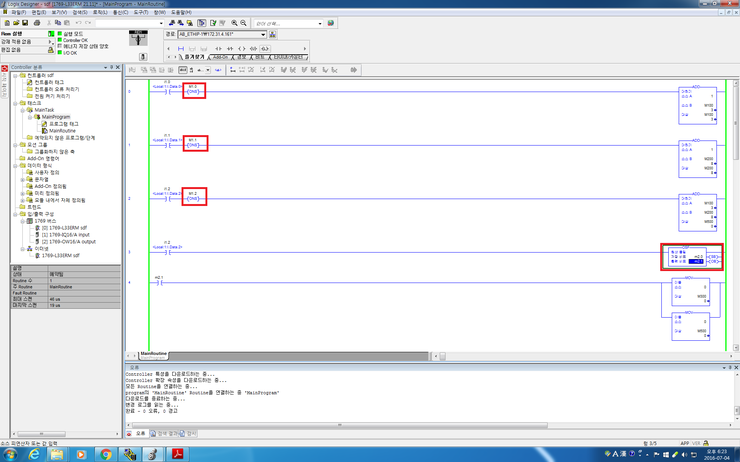Click the last icon in the ladder edit toolbar
The height and width of the screenshot is (462, 740).
coord(353,70)
